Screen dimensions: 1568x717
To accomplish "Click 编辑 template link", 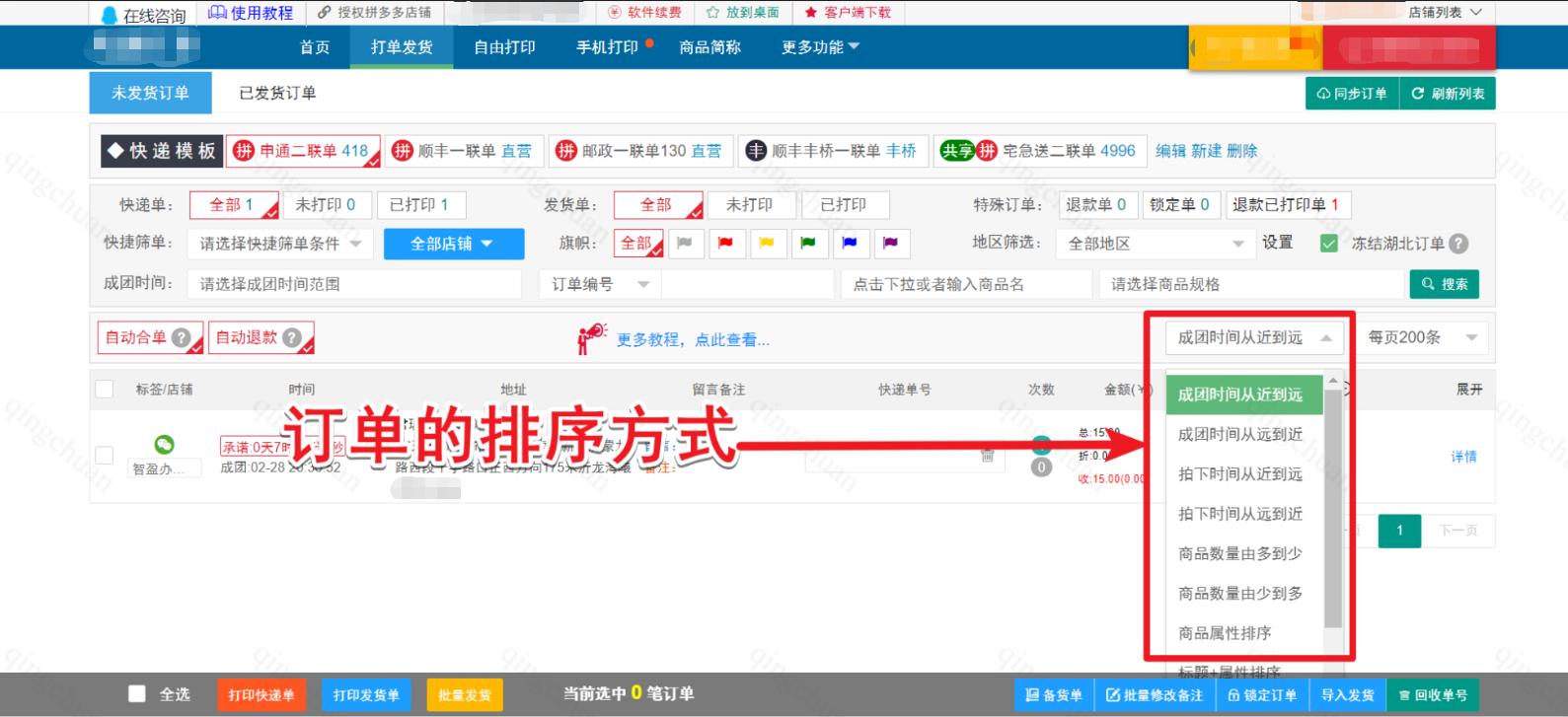I will coord(1171,151).
